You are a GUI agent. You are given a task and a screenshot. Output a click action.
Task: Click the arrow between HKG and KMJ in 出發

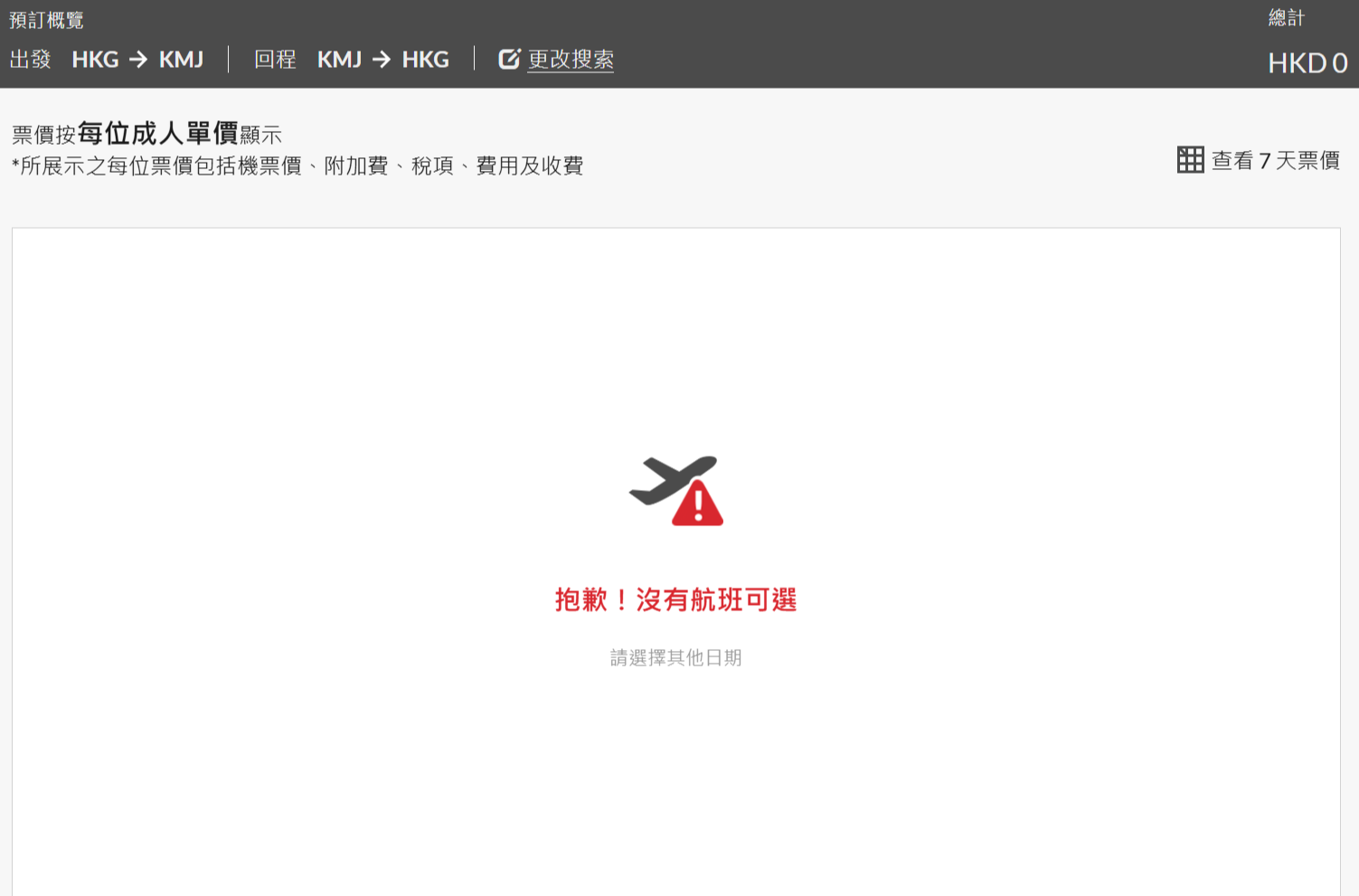(138, 60)
